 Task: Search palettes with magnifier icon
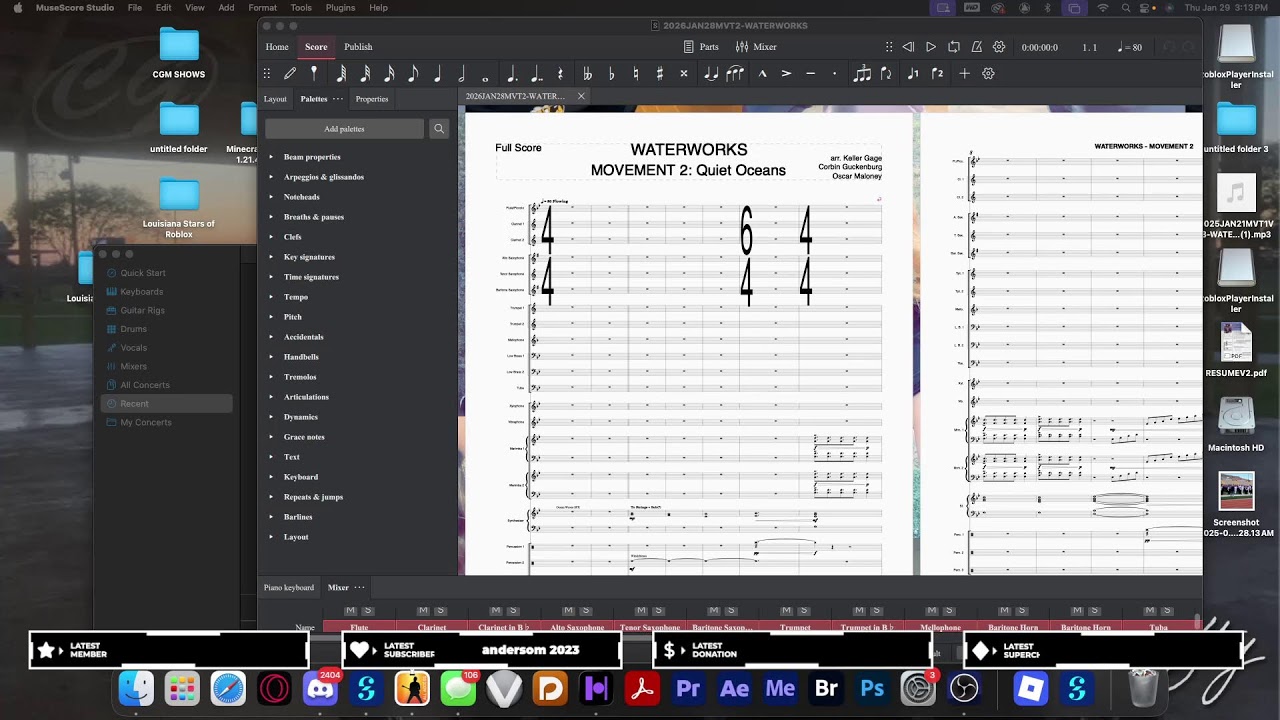click(438, 129)
